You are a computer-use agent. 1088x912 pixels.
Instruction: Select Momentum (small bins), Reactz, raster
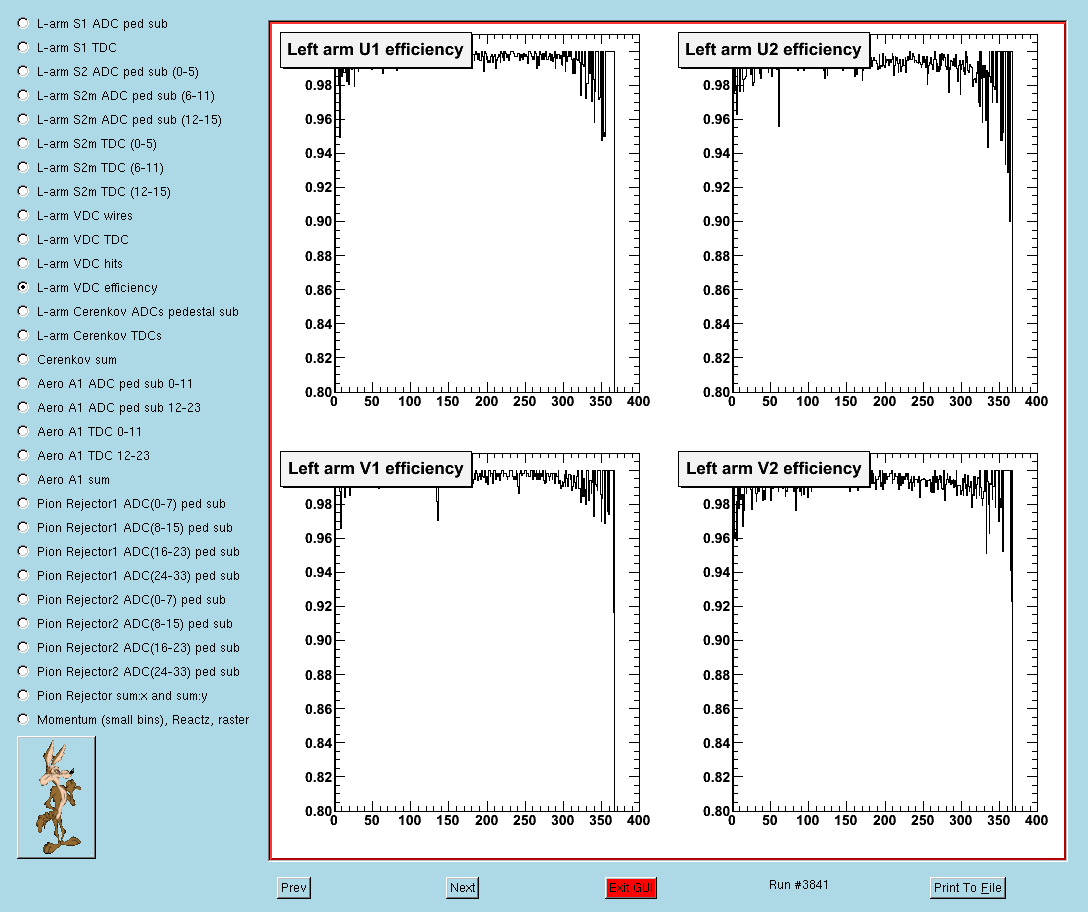[x=23, y=719]
